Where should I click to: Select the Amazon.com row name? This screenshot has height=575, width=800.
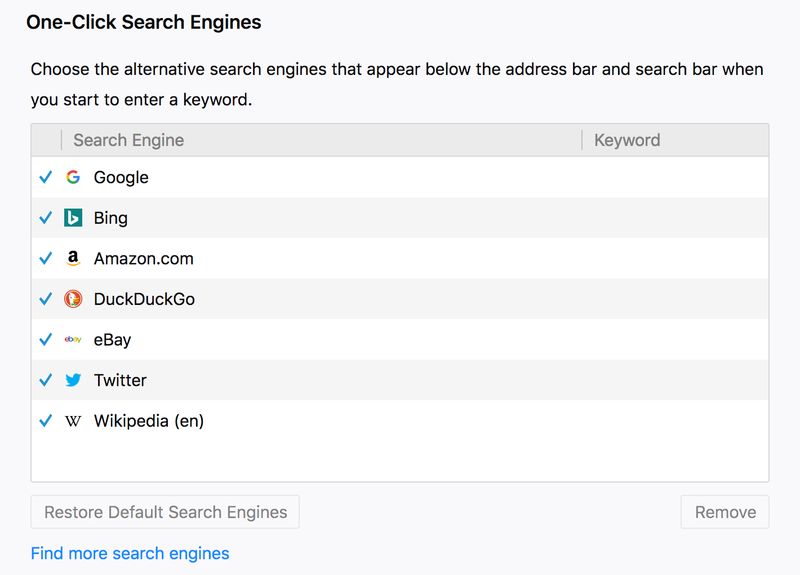[x=144, y=259]
